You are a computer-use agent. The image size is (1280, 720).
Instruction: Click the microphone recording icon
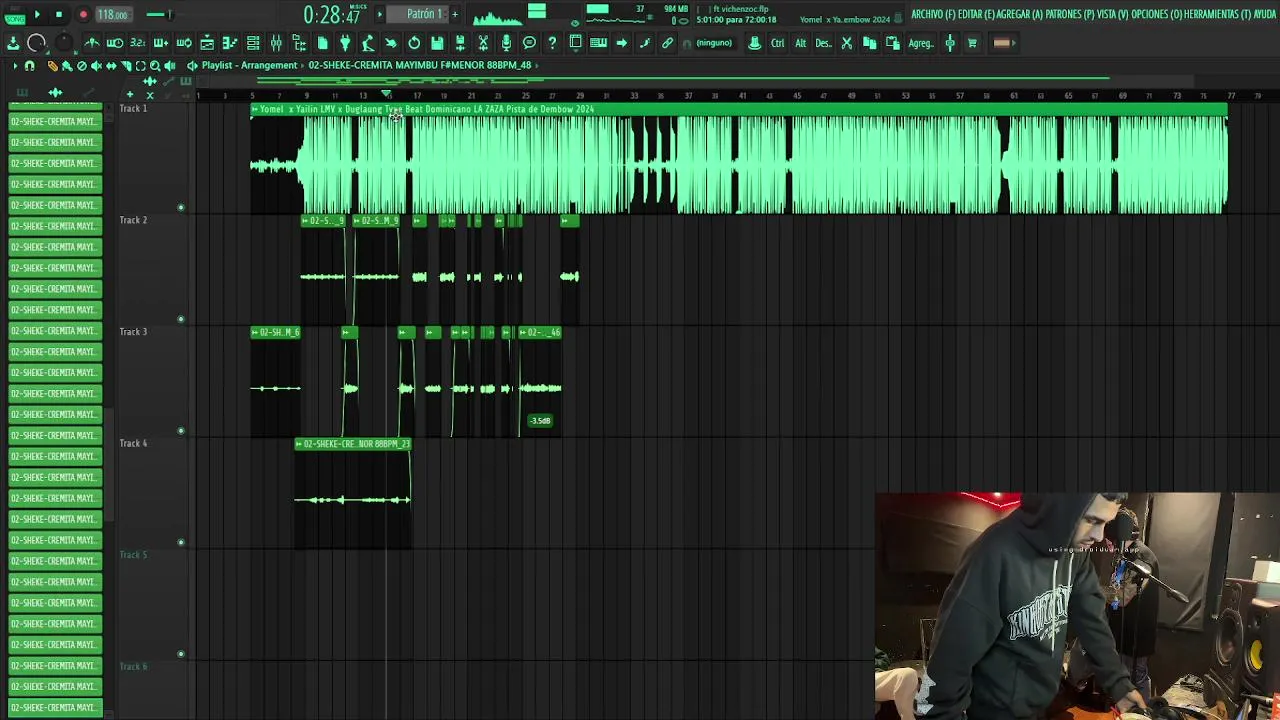(506, 43)
